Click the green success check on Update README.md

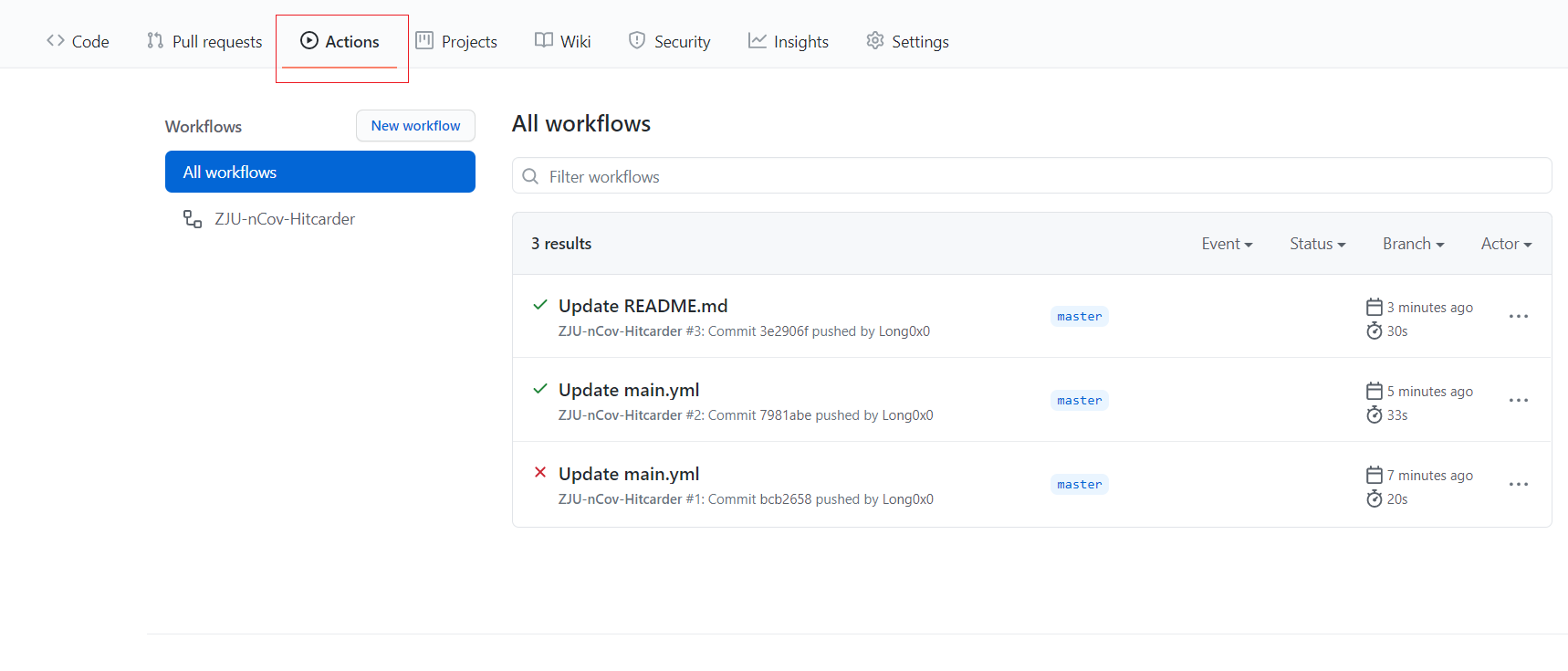click(x=540, y=305)
